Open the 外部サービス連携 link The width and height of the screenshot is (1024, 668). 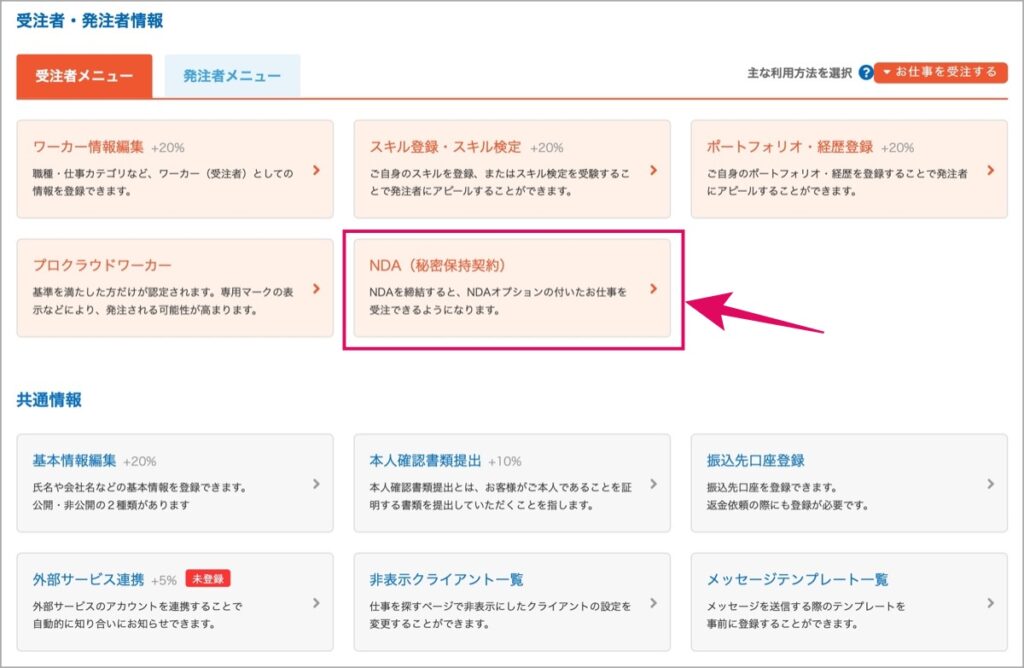tap(88, 579)
